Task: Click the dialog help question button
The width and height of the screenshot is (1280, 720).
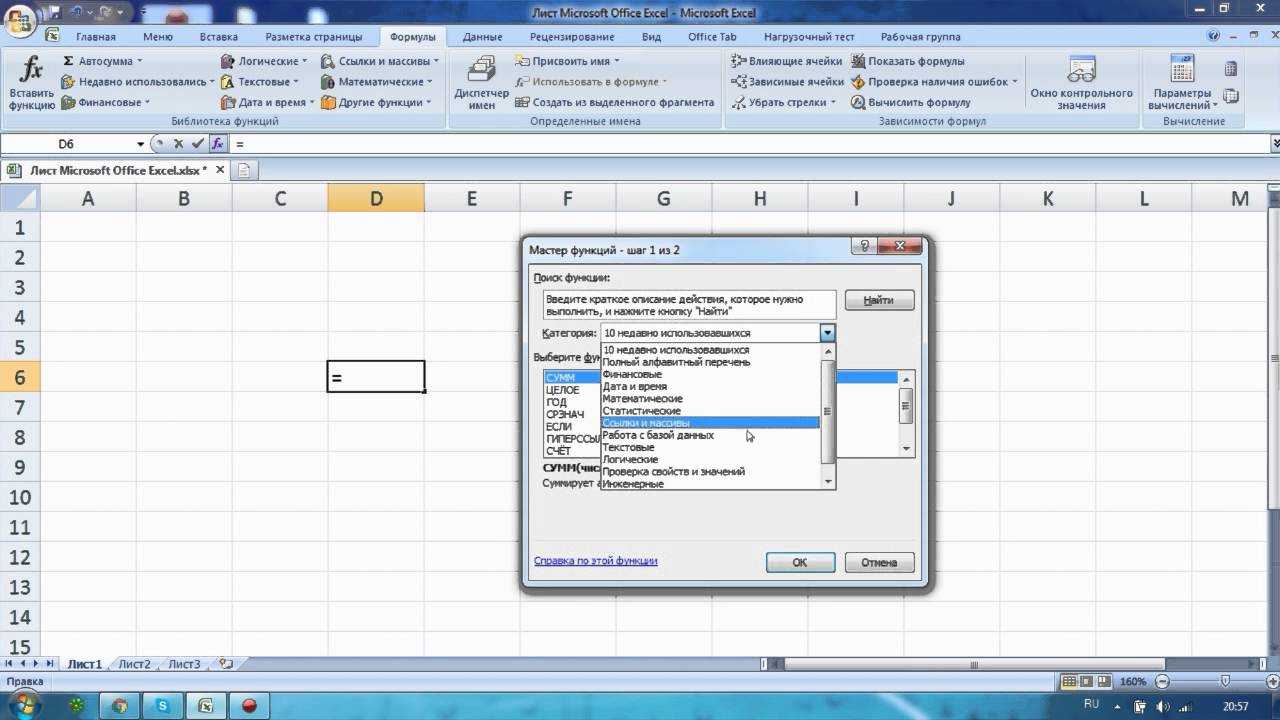Action: (865, 247)
